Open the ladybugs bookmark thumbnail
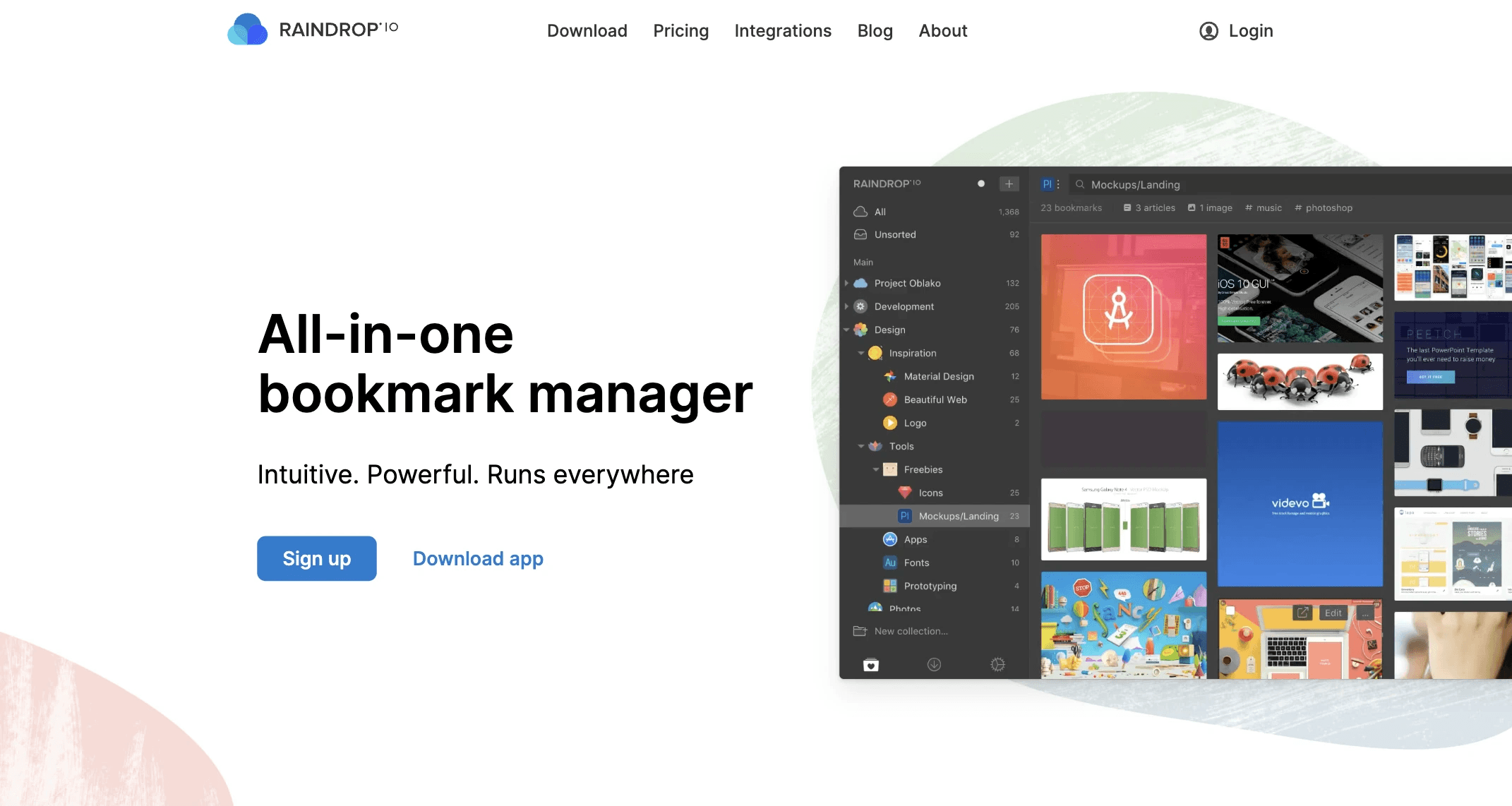This screenshot has height=806, width=1512. (1300, 381)
